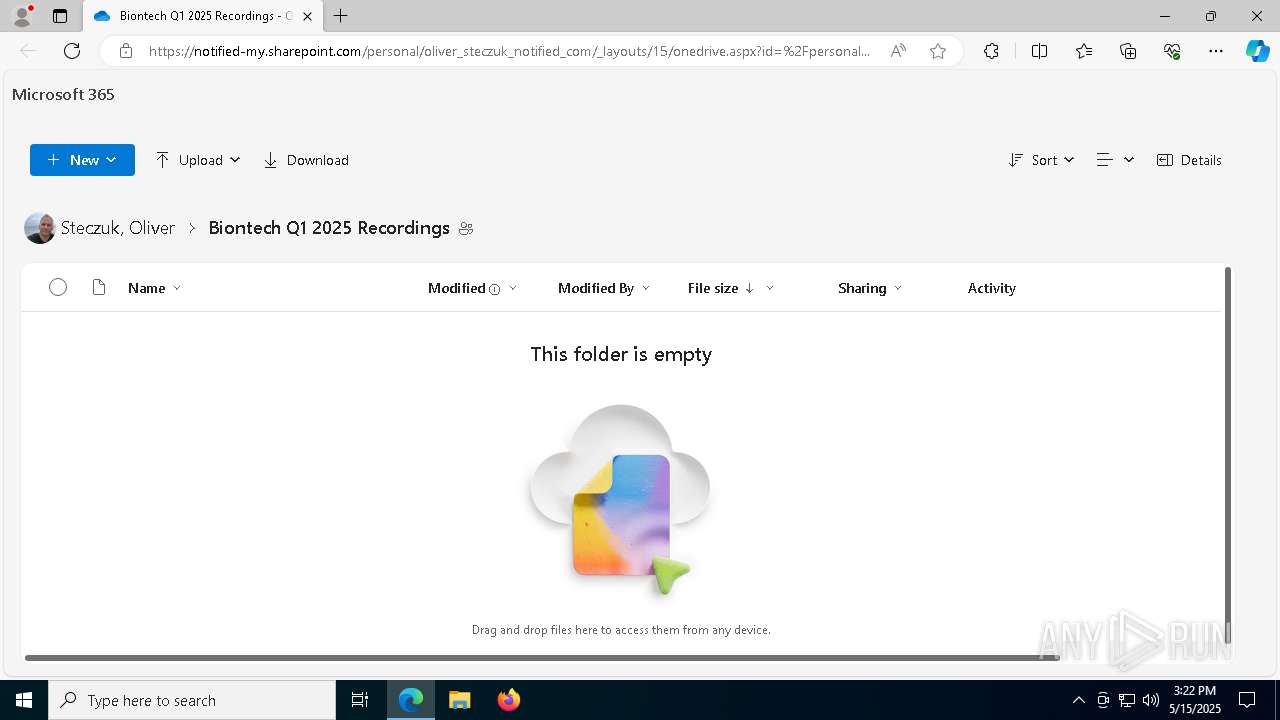1280x720 pixels.
Task: Toggle Split screen icon
Action: [1039, 51]
